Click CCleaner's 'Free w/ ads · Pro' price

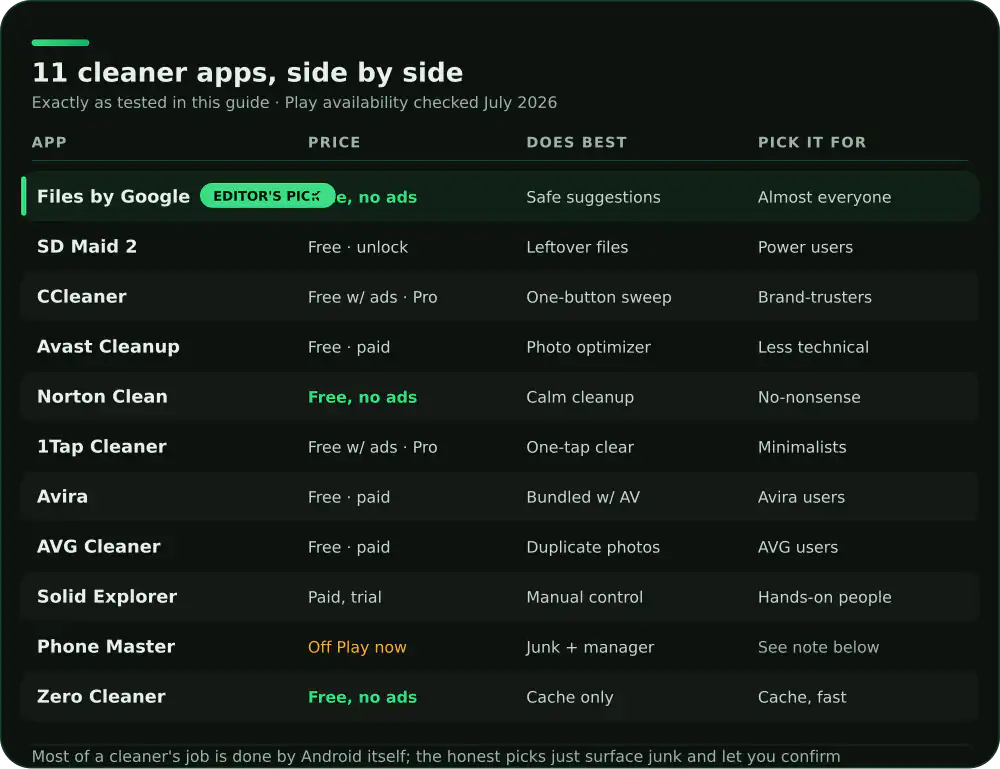tap(372, 297)
